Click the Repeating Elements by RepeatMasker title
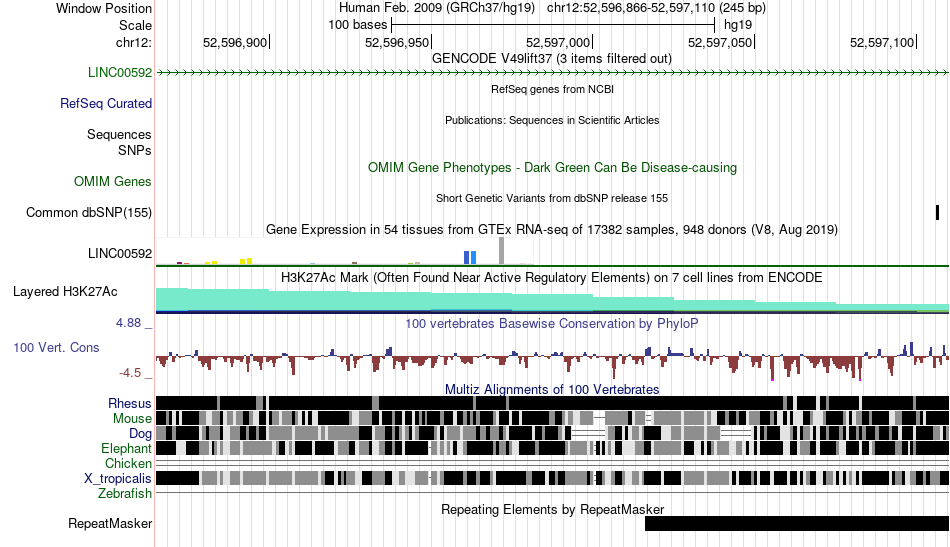 552,509
